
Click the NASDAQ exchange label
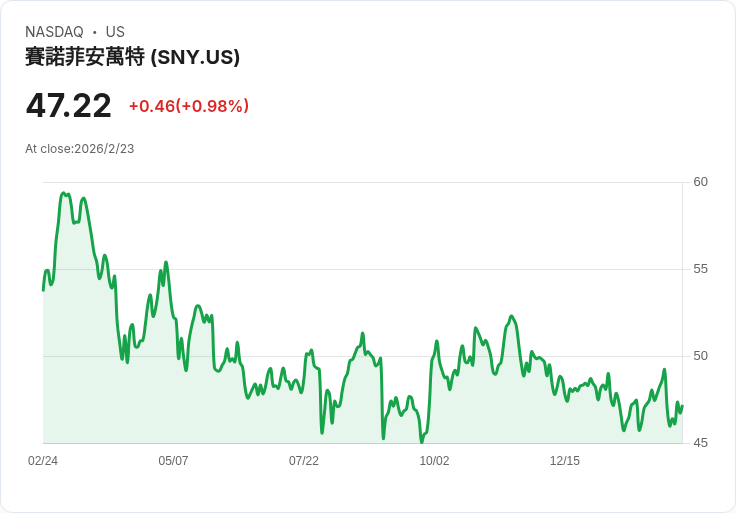54,32
